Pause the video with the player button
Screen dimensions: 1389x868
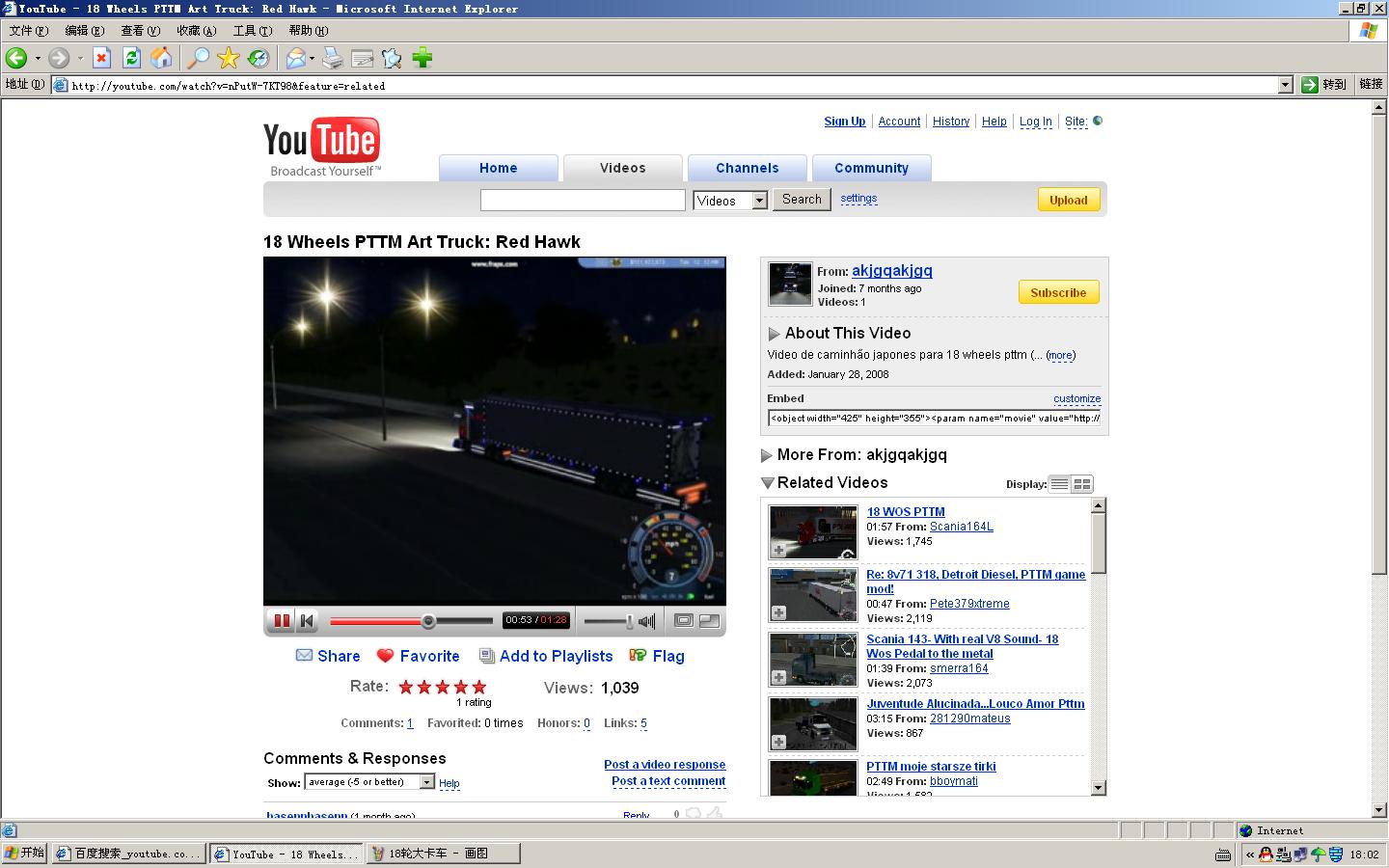click(x=282, y=621)
